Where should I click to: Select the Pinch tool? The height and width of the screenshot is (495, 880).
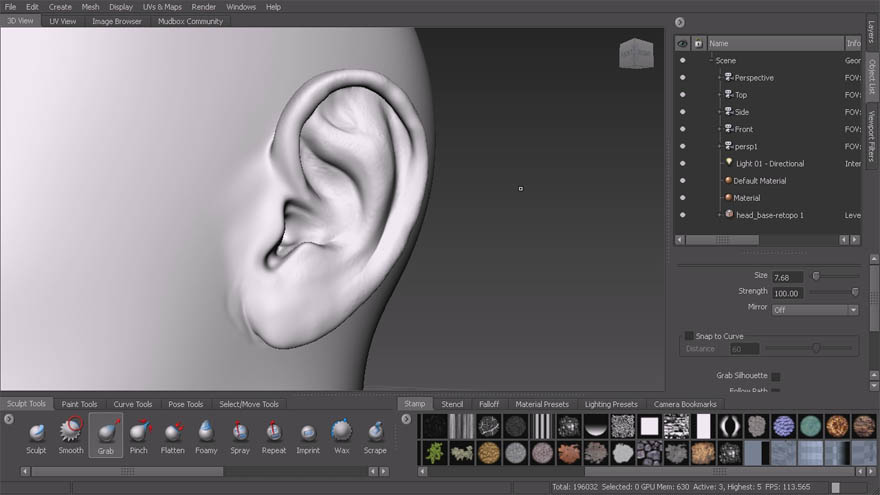pos(139,437)
